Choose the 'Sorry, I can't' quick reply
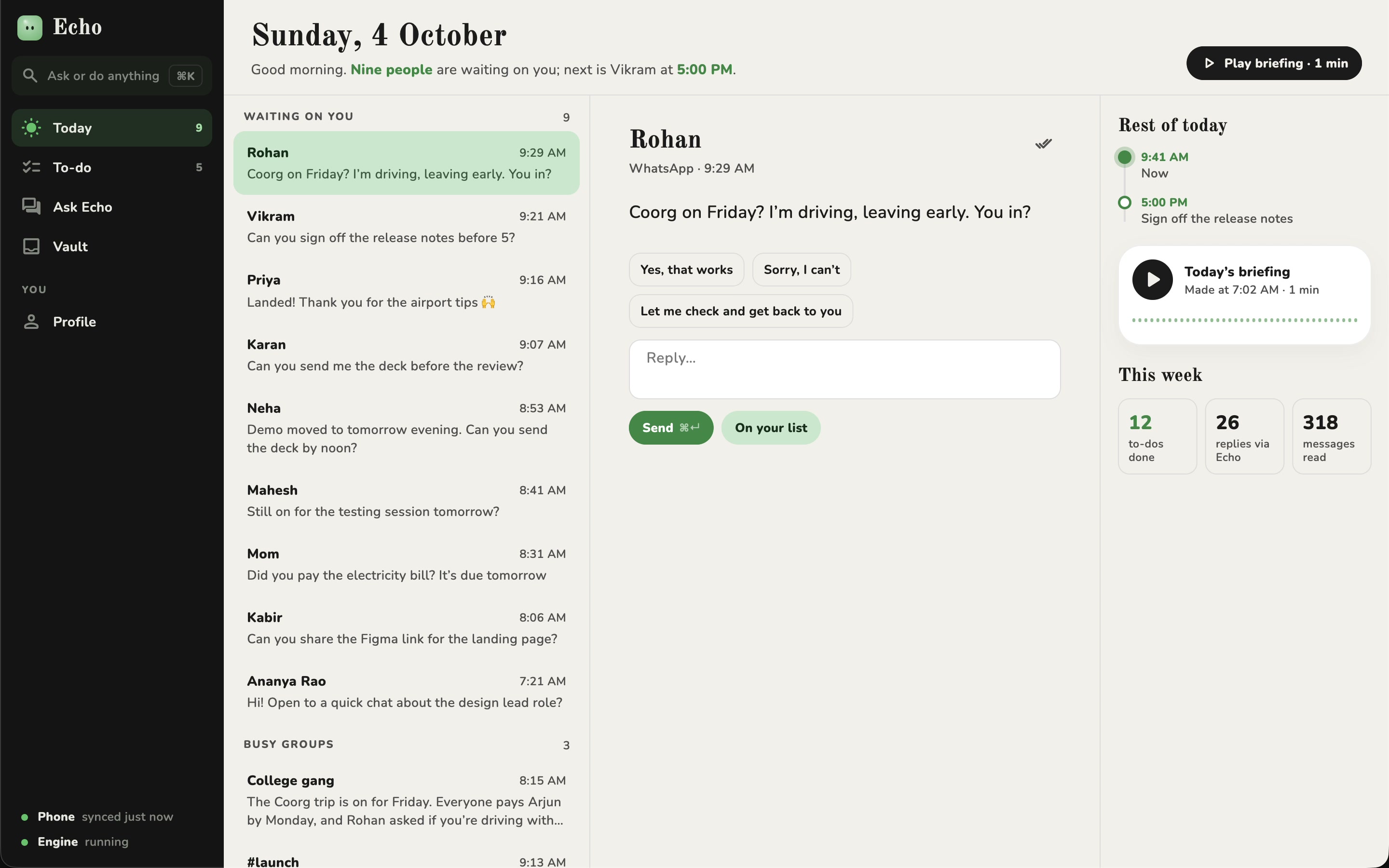 801,270
